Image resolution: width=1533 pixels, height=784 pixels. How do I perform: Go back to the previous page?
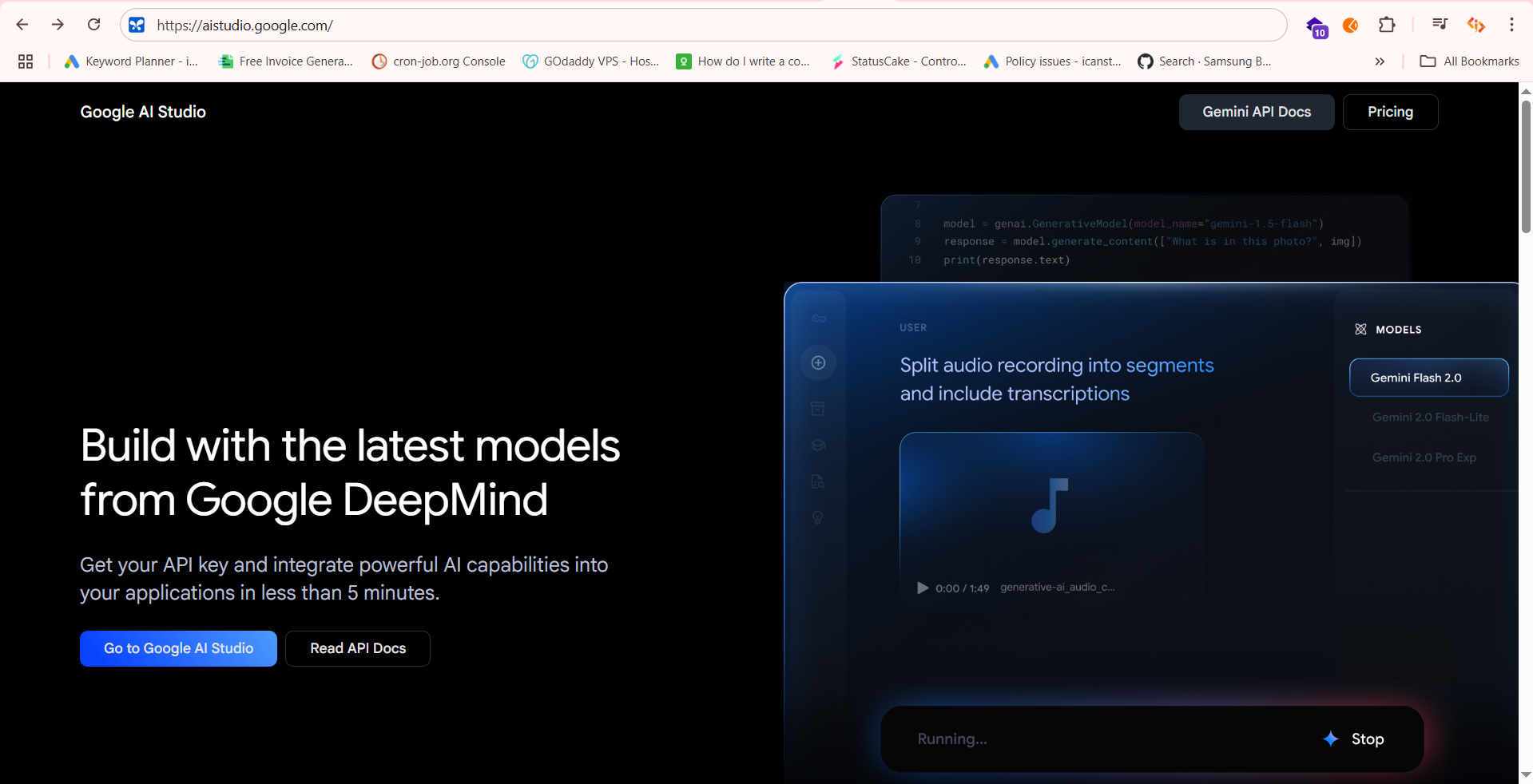[22, 25]
